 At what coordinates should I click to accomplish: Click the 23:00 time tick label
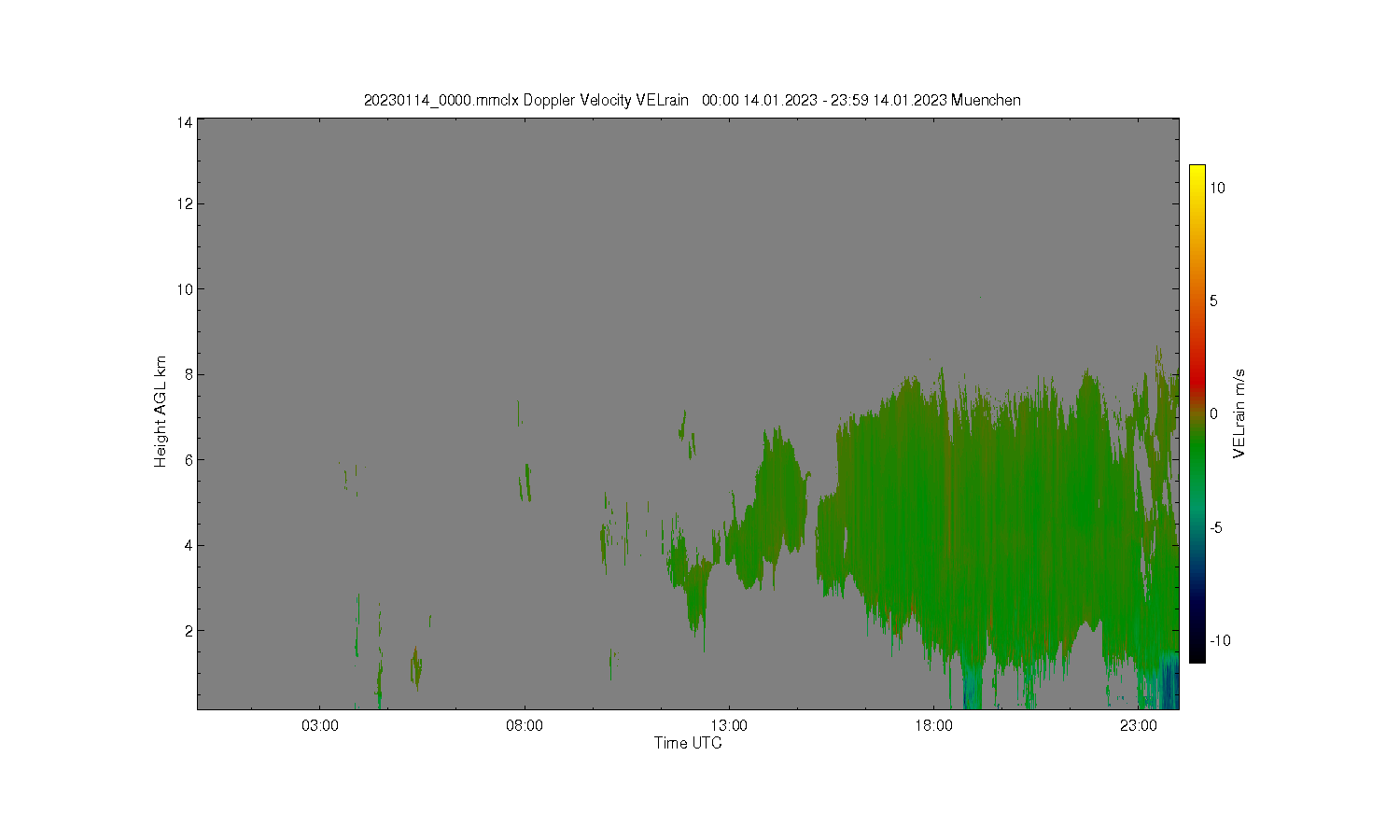[x=1138, y=726]
